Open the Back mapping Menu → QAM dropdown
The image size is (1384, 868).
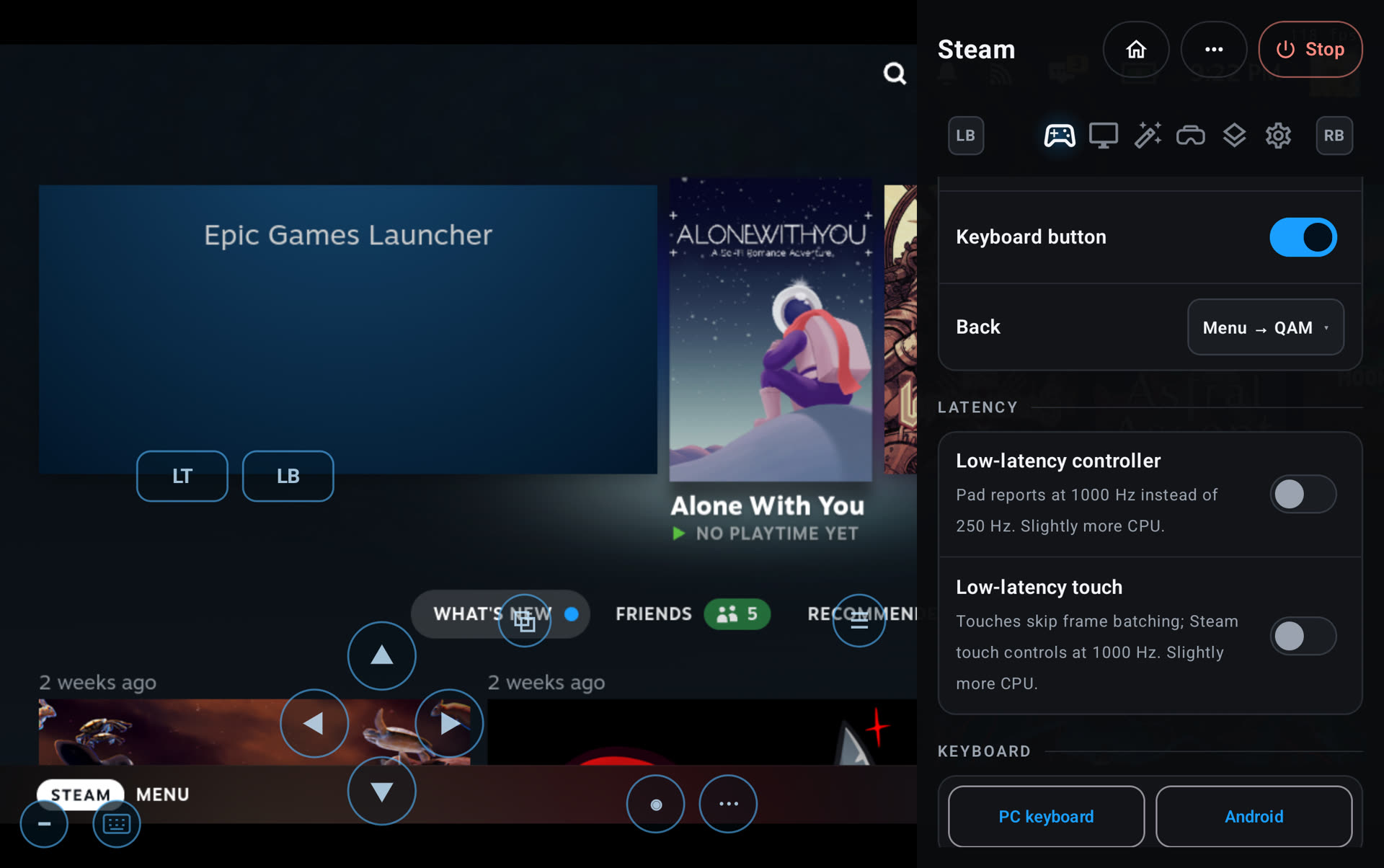(x=1265, y=327)
